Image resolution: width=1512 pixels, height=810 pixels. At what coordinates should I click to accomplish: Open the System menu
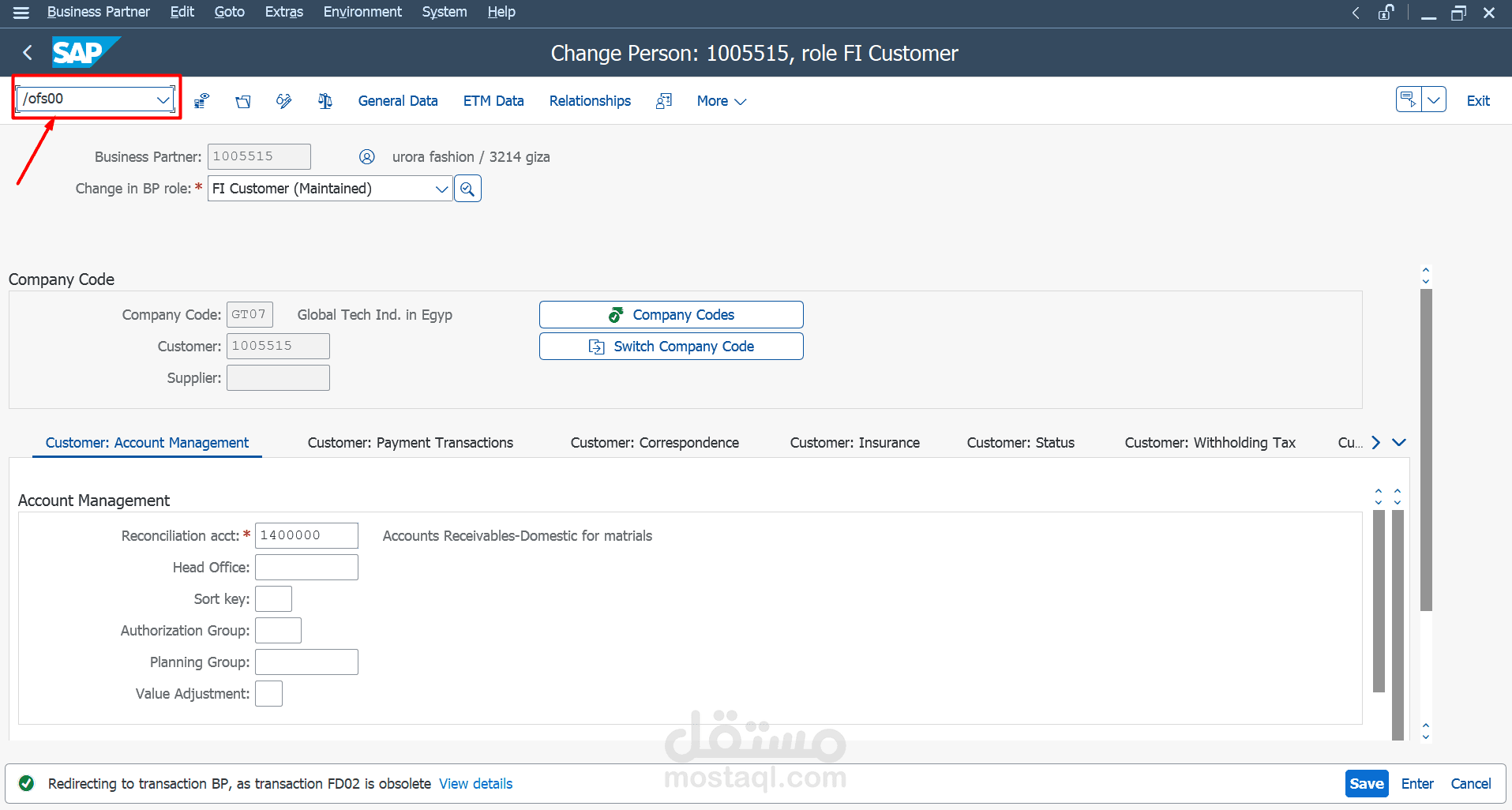point(445,12)
